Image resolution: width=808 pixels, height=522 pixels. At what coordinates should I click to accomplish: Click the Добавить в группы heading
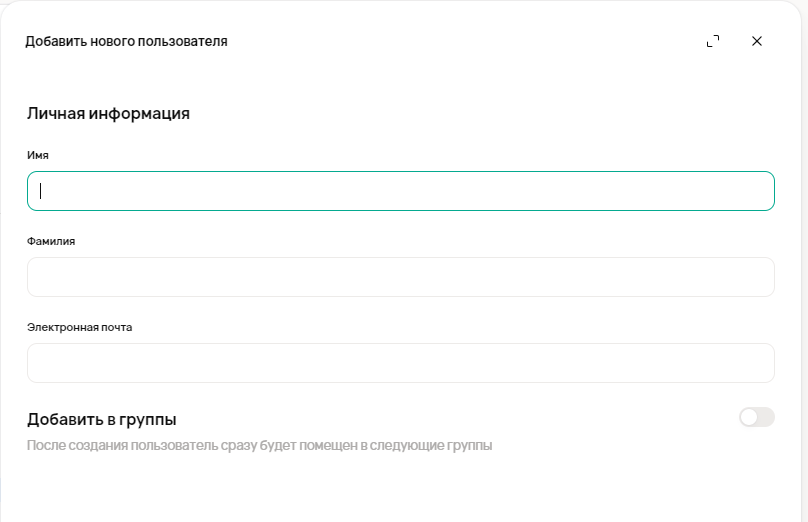[x=101, y=419]
